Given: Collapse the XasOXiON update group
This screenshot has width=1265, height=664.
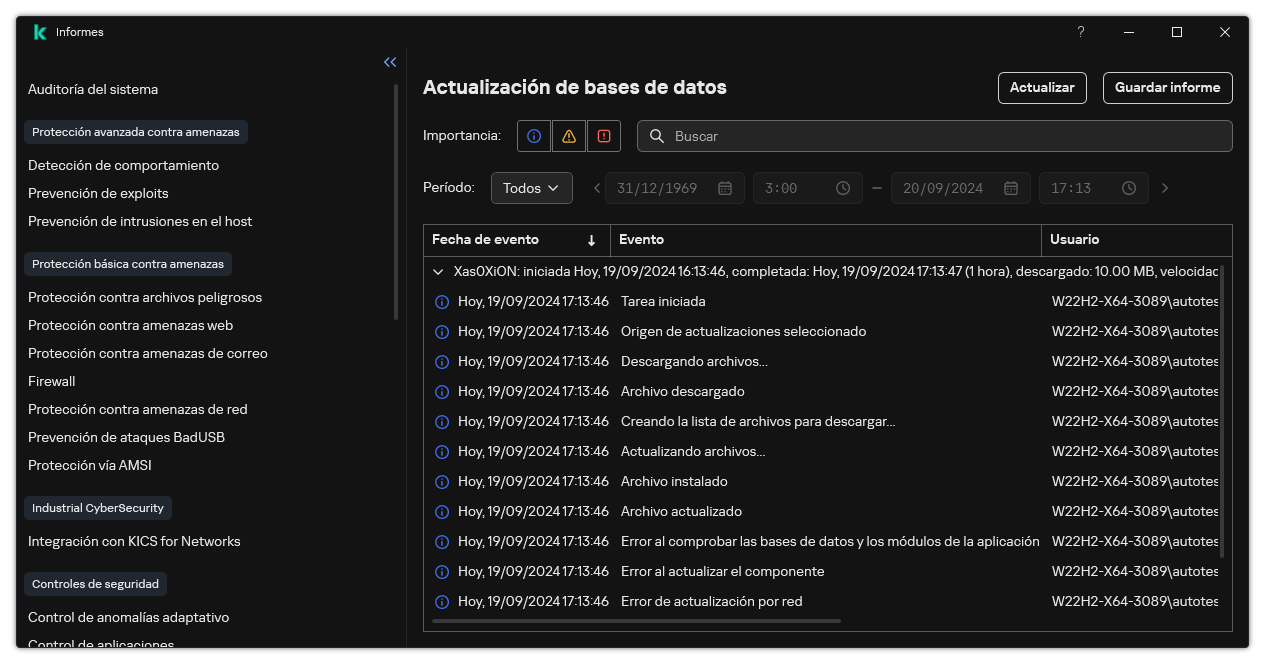Looking at the screenshot, I should [x=437, y=270].
